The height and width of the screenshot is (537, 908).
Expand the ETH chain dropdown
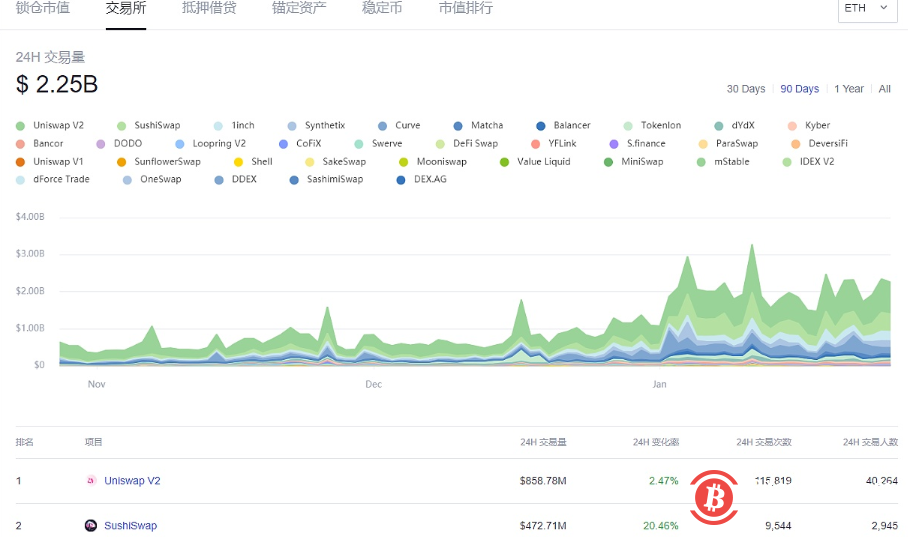click(867, 9)
